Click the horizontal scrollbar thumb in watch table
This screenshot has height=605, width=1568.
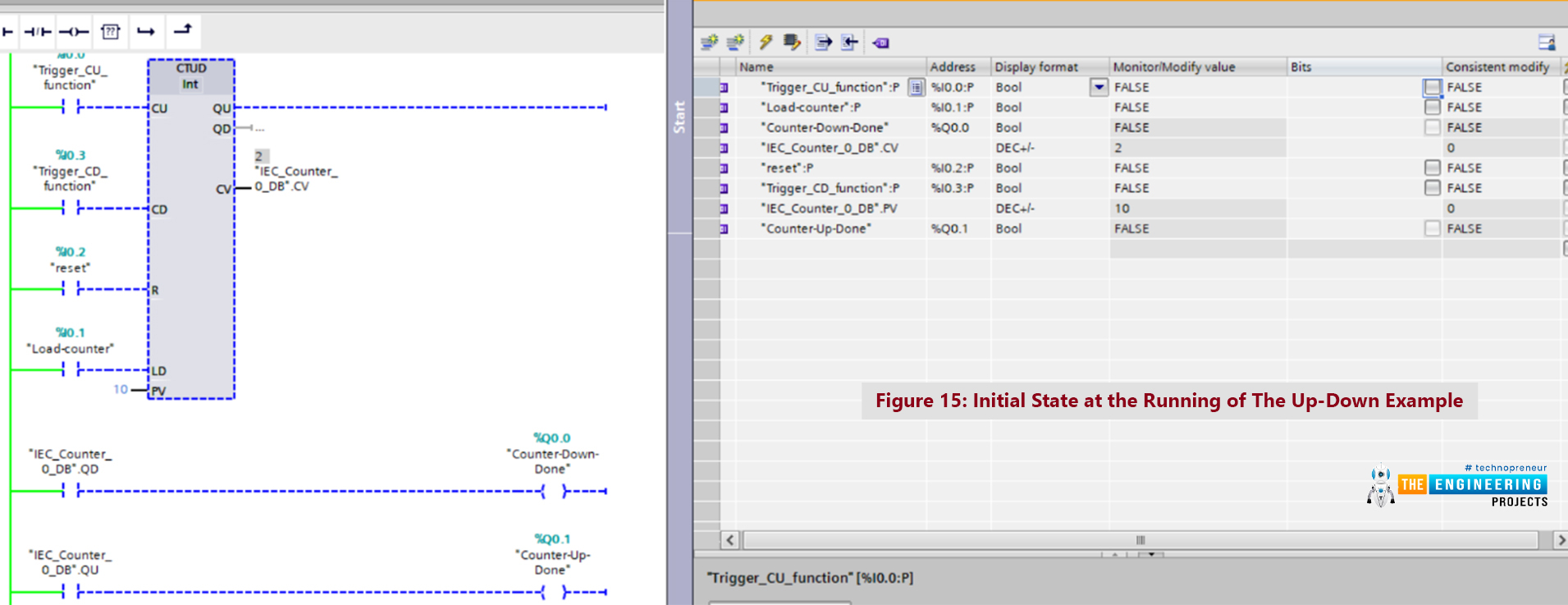tap(1140, 539)
